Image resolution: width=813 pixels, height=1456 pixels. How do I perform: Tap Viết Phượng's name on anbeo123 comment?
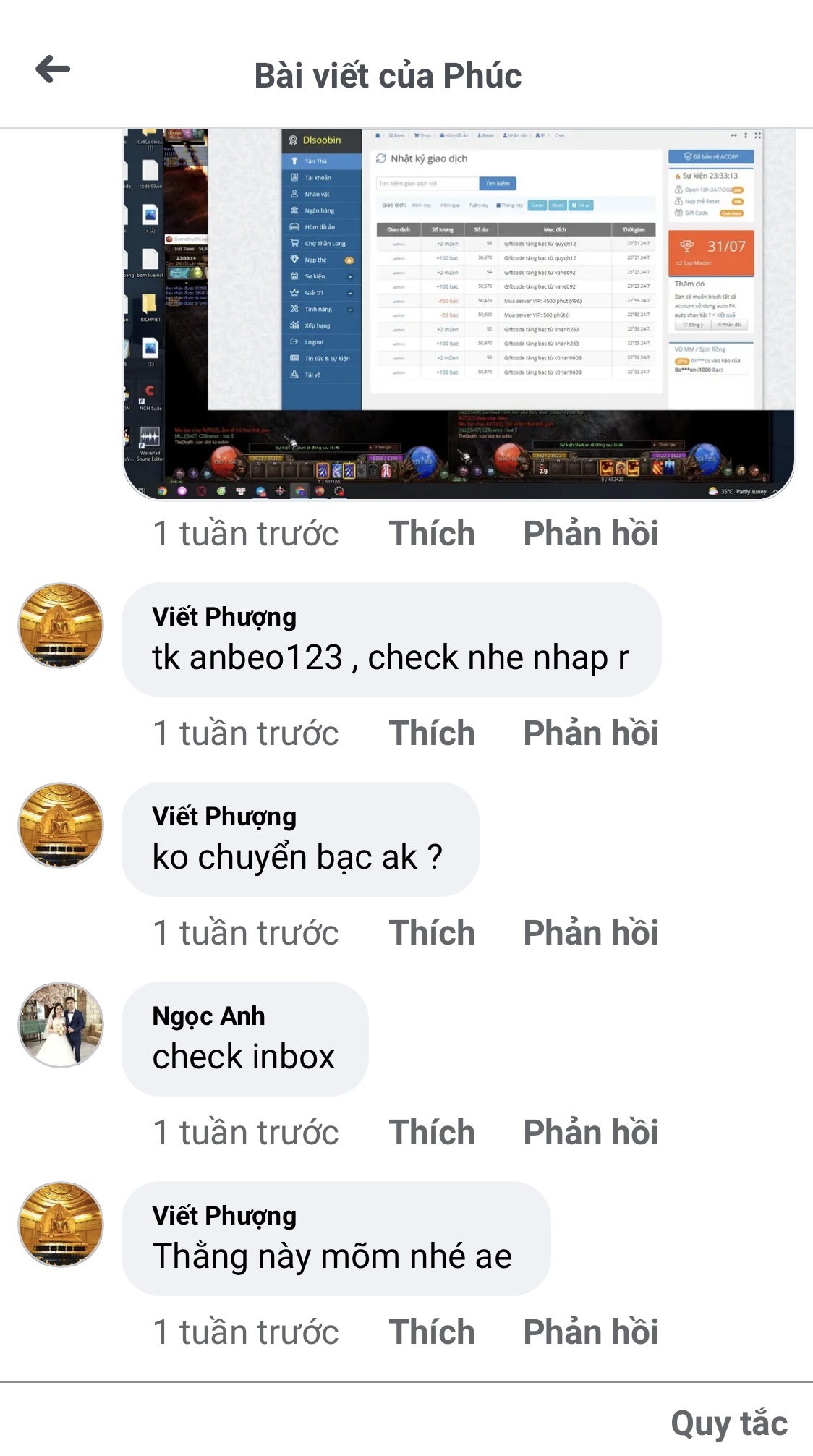coord(224,617)
